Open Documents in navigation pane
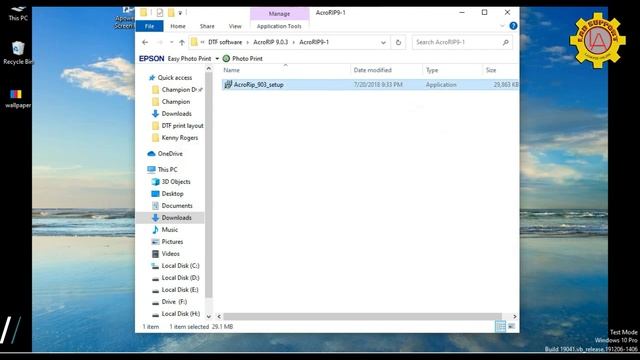Viewport: 640px width, 360px height. [172, 206]
